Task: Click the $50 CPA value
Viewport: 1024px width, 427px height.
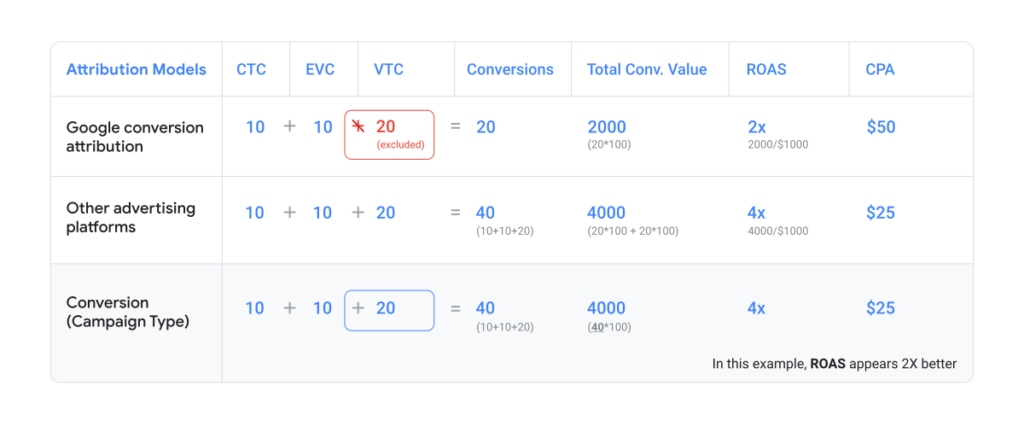Action: (x=881, y=127)
